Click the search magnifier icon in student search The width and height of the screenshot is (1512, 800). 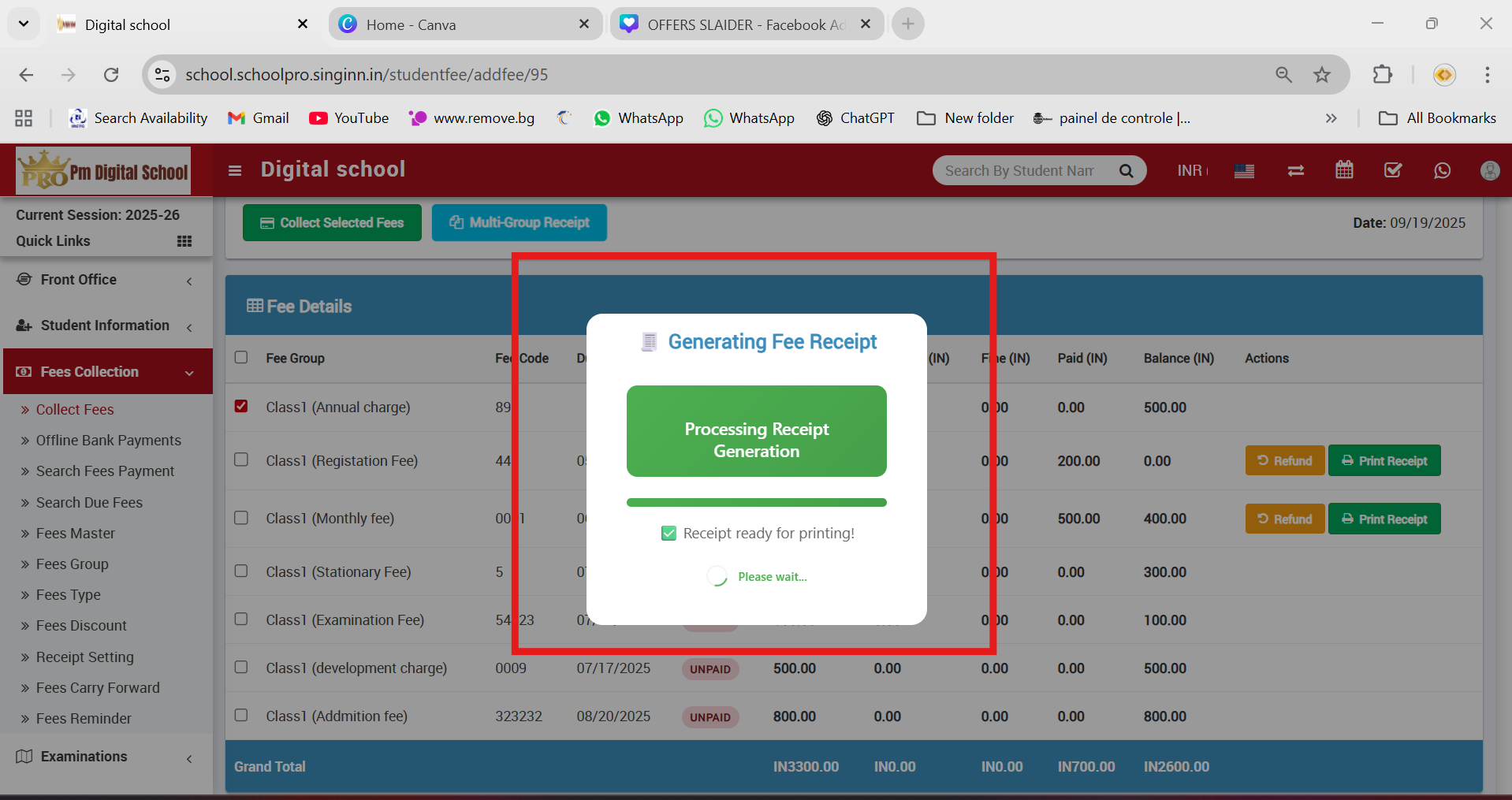[x=1127, y=171]
